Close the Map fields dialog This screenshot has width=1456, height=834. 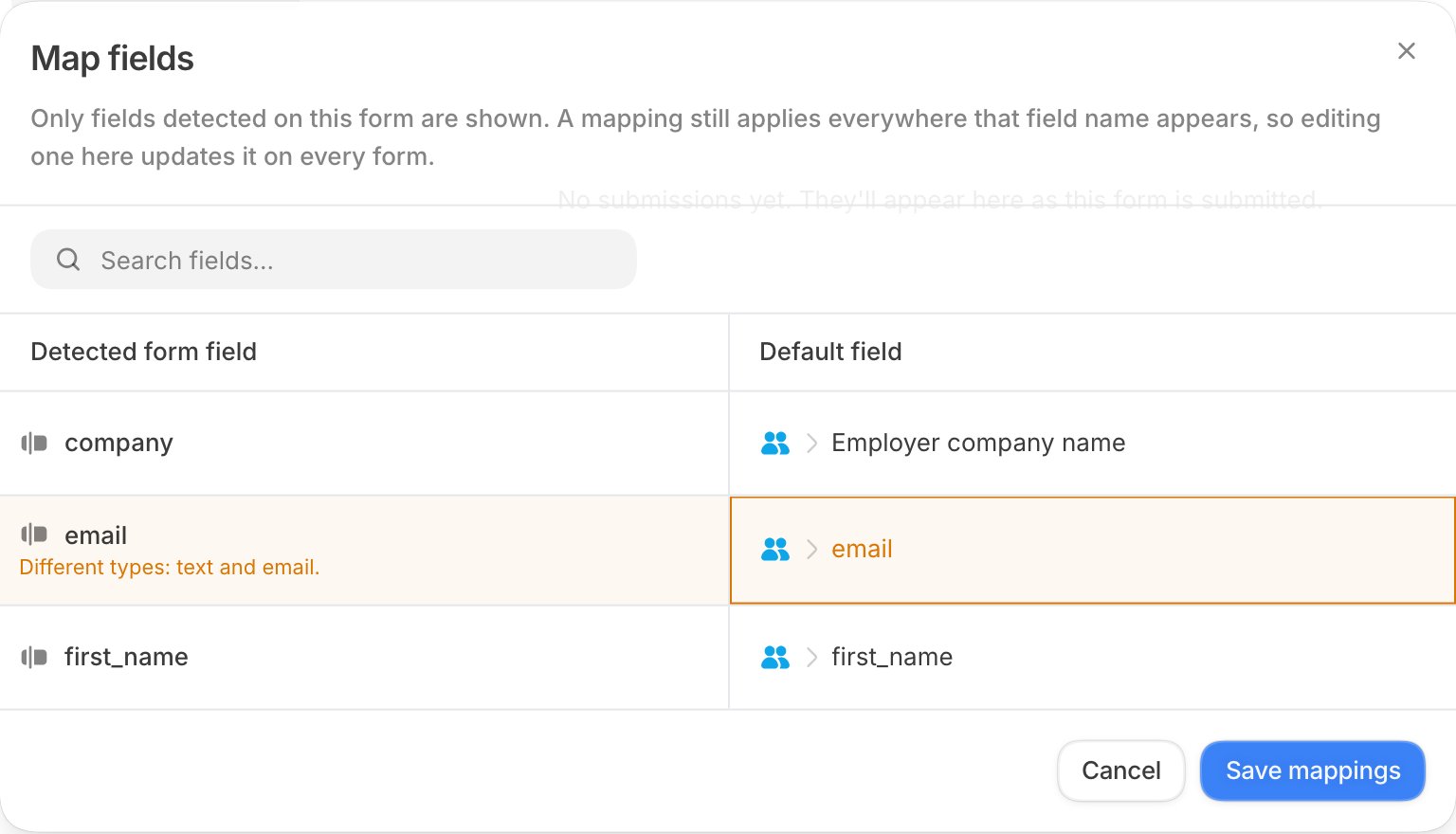pyautogui.click(x=1407, y=51)
